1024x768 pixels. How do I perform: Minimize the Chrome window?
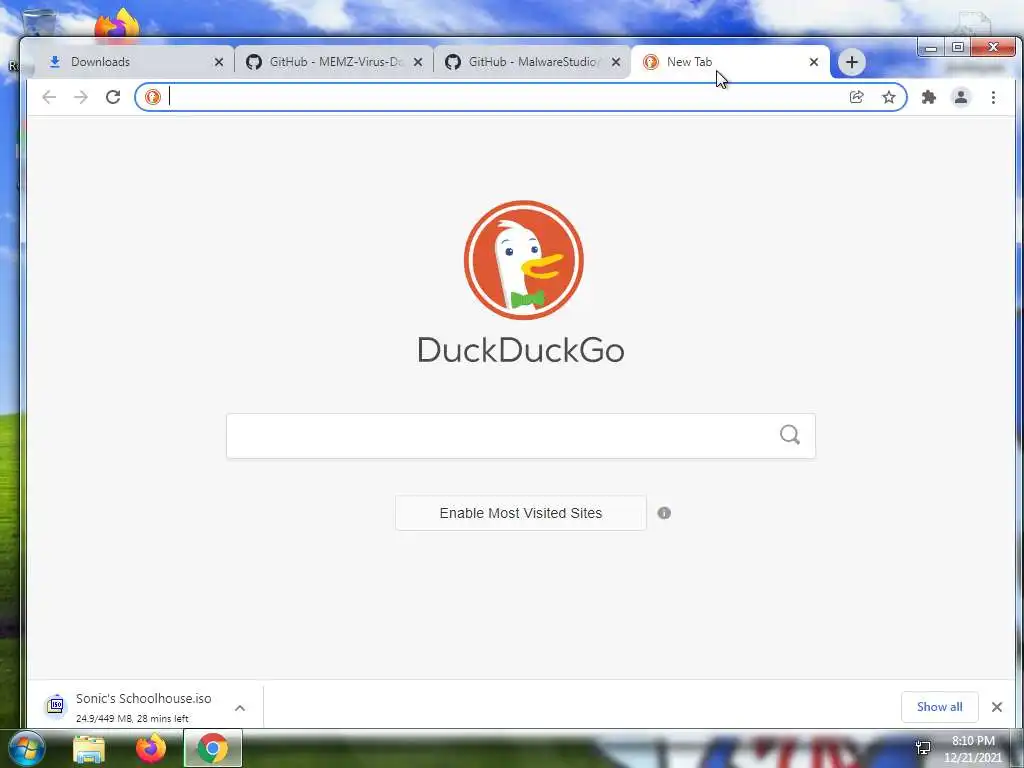931,48
